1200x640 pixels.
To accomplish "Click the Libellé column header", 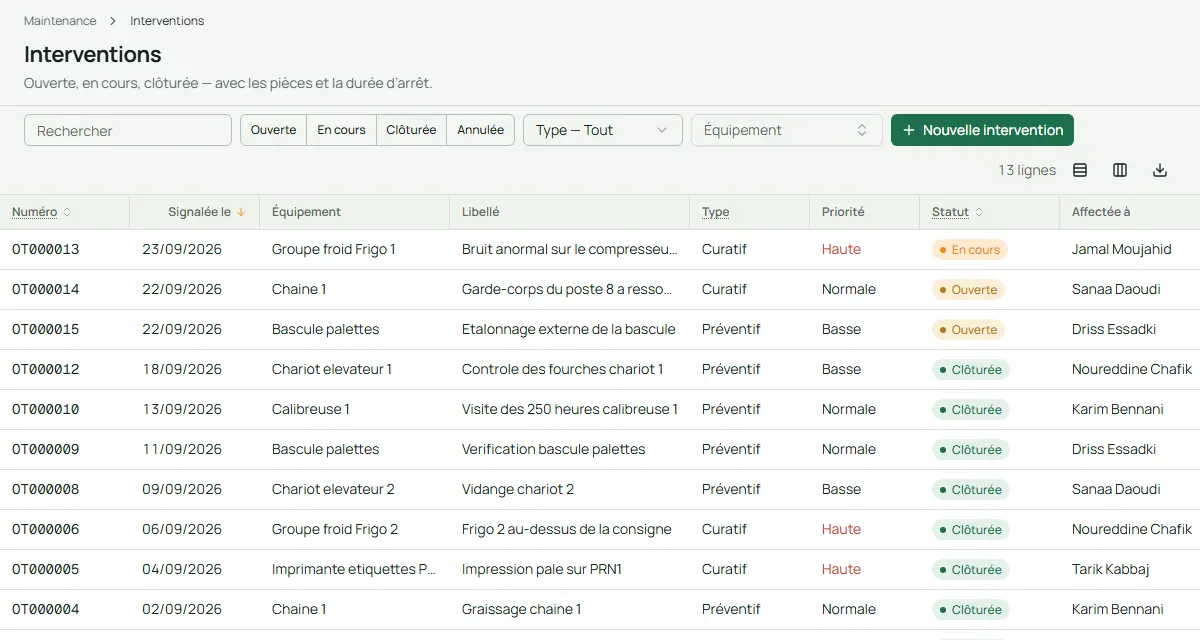I will [x=481, y=212].
